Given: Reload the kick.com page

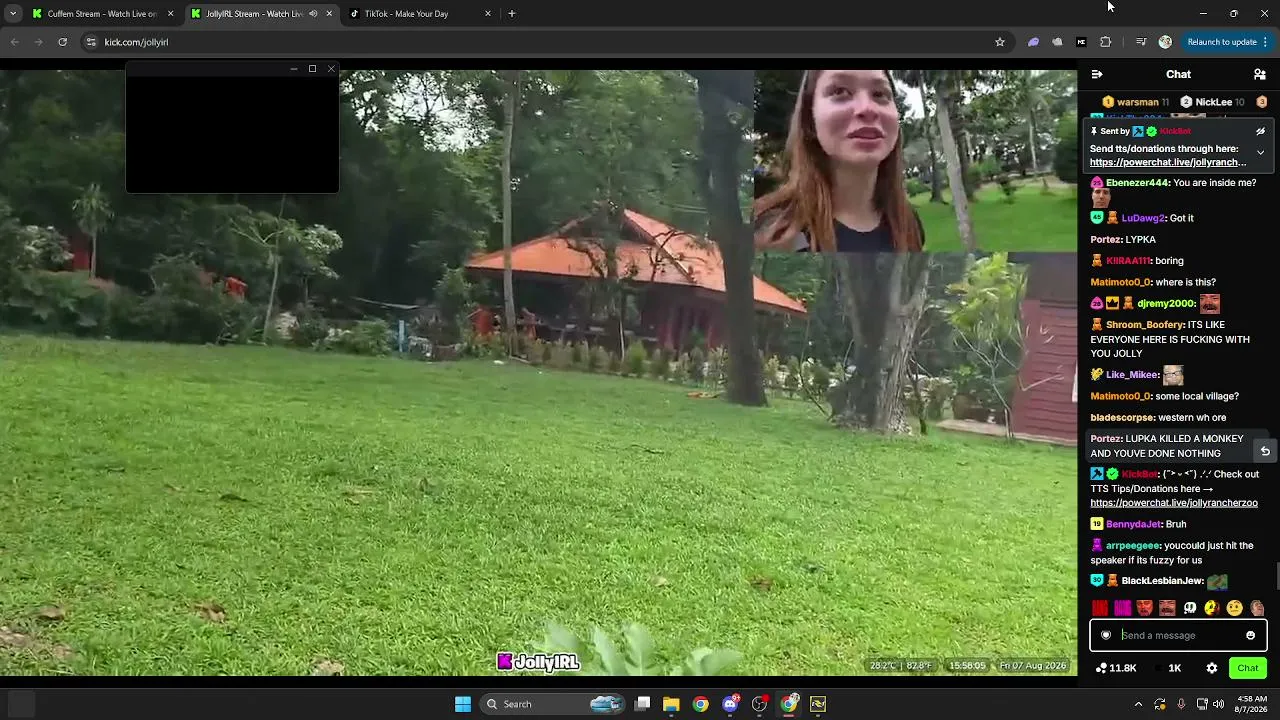Looking at the screenshot, I should coord(62,42).
